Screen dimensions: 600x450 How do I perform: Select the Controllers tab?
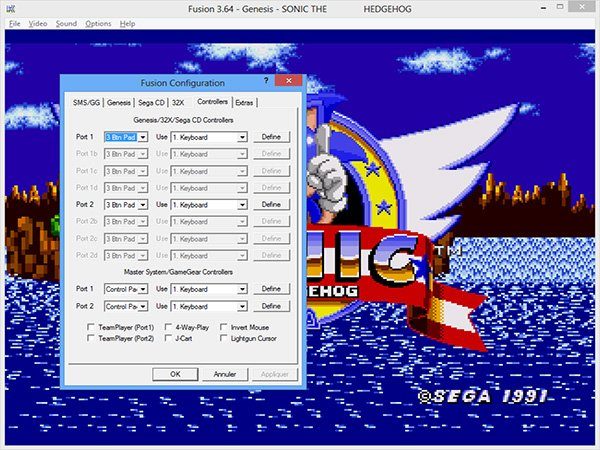click(x=212, y=102)
